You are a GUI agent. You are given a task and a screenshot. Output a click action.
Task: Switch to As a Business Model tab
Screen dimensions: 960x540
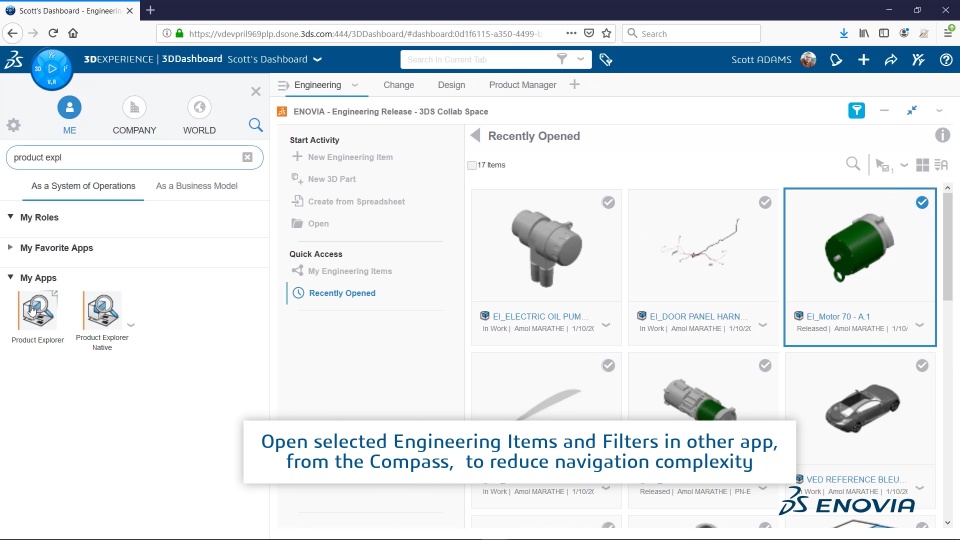tap(197, 186)
